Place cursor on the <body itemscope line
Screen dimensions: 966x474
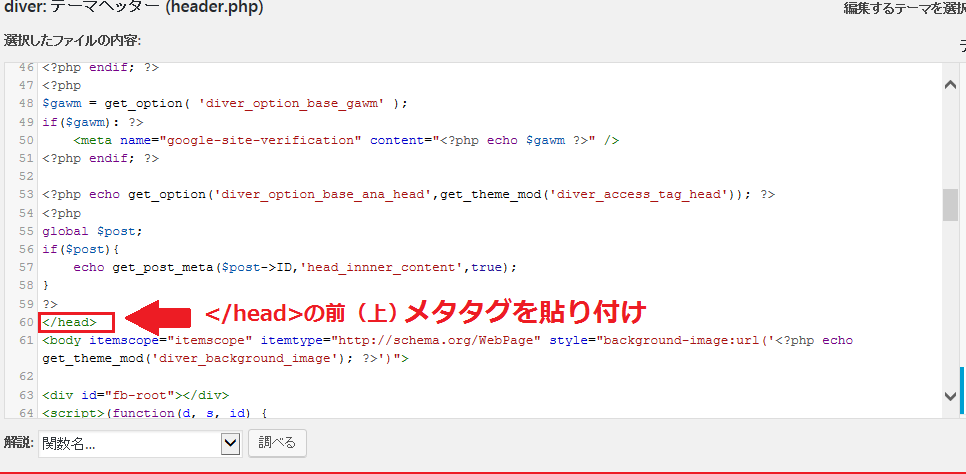(x=300, y=341)
